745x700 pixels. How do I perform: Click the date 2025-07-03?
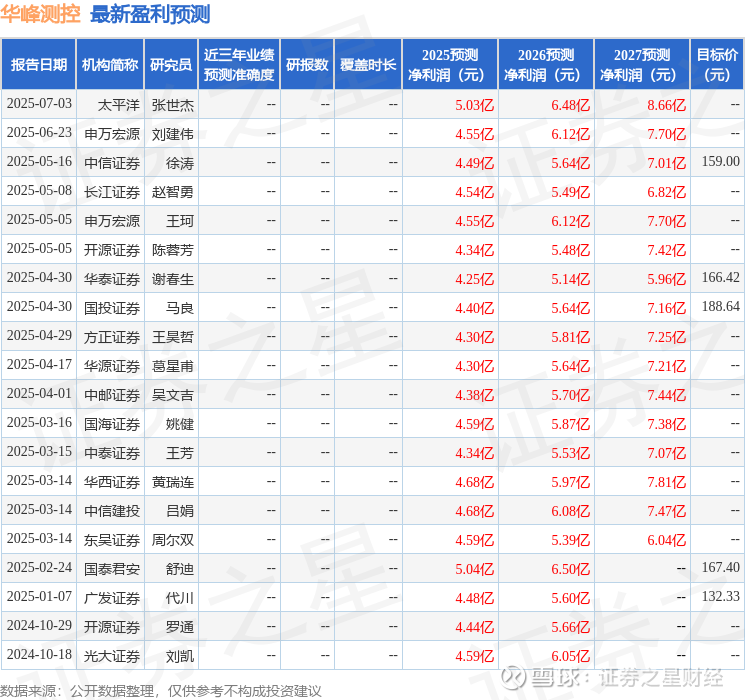(x=39, y=104)
